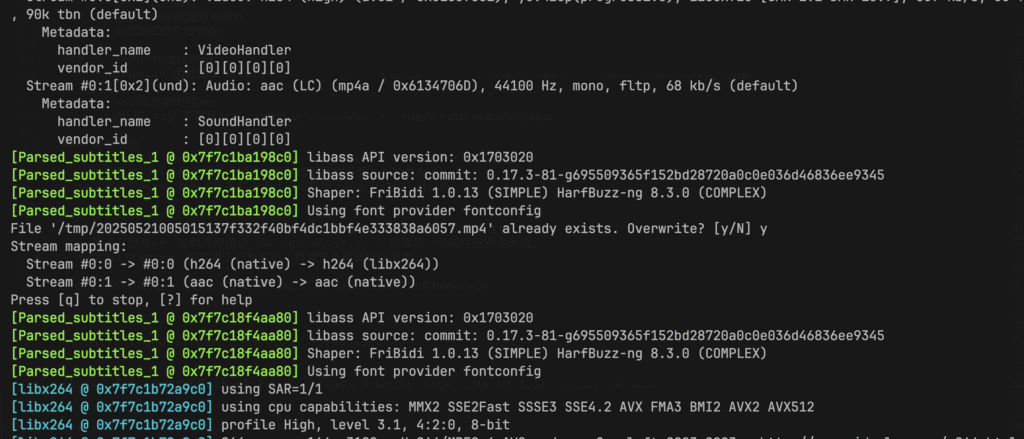Click the 'Press [q] to stop' line
The height and width of the screenshot is (439, 1024).
click(x=131, y=300)
